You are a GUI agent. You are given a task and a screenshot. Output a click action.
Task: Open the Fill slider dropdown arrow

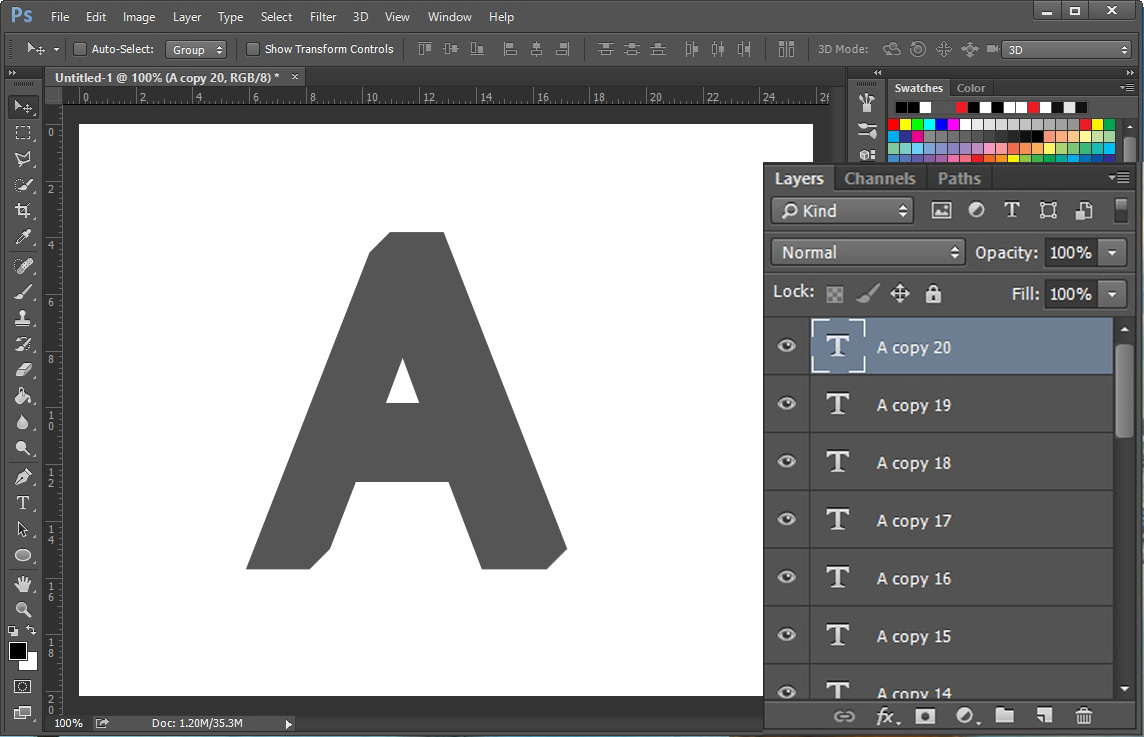[1112, 294]
